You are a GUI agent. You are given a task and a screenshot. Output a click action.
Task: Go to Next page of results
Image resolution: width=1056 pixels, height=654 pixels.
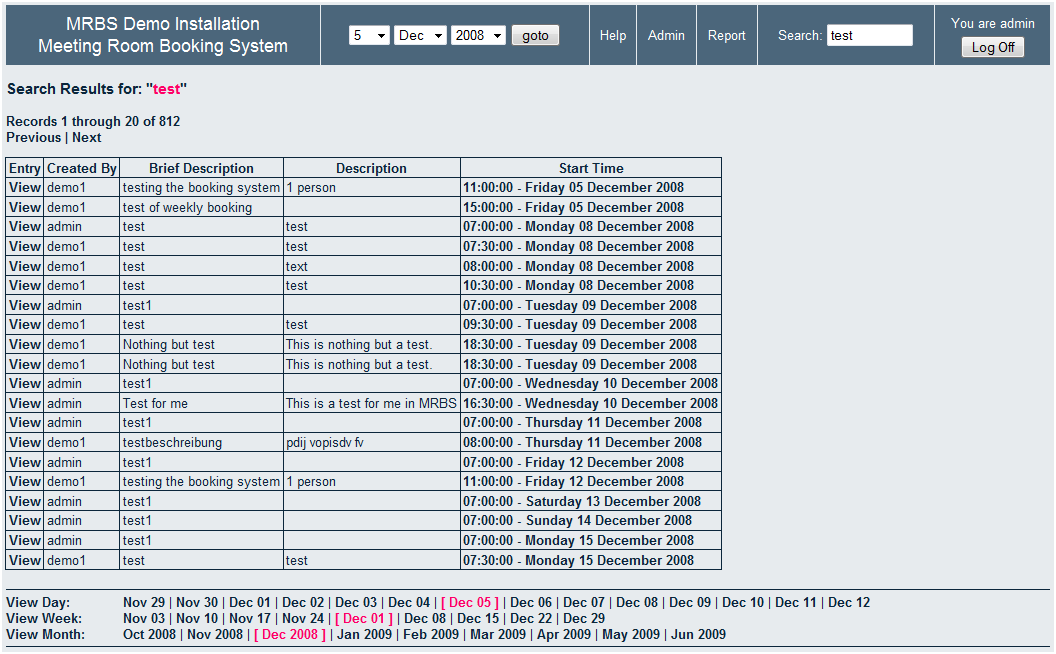click(86, 137)
